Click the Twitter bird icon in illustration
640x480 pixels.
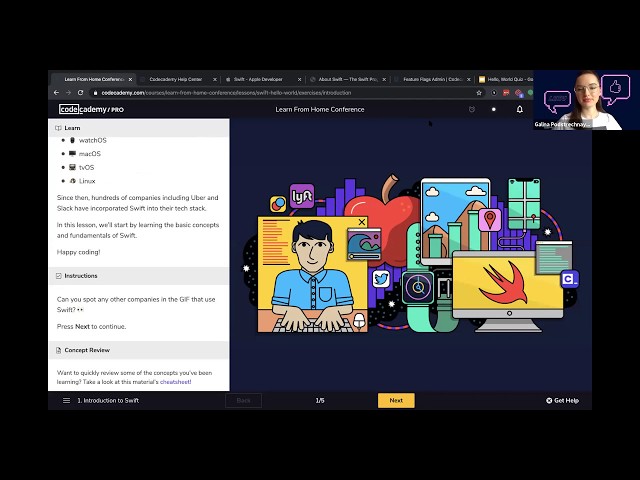tap(381, 279)
